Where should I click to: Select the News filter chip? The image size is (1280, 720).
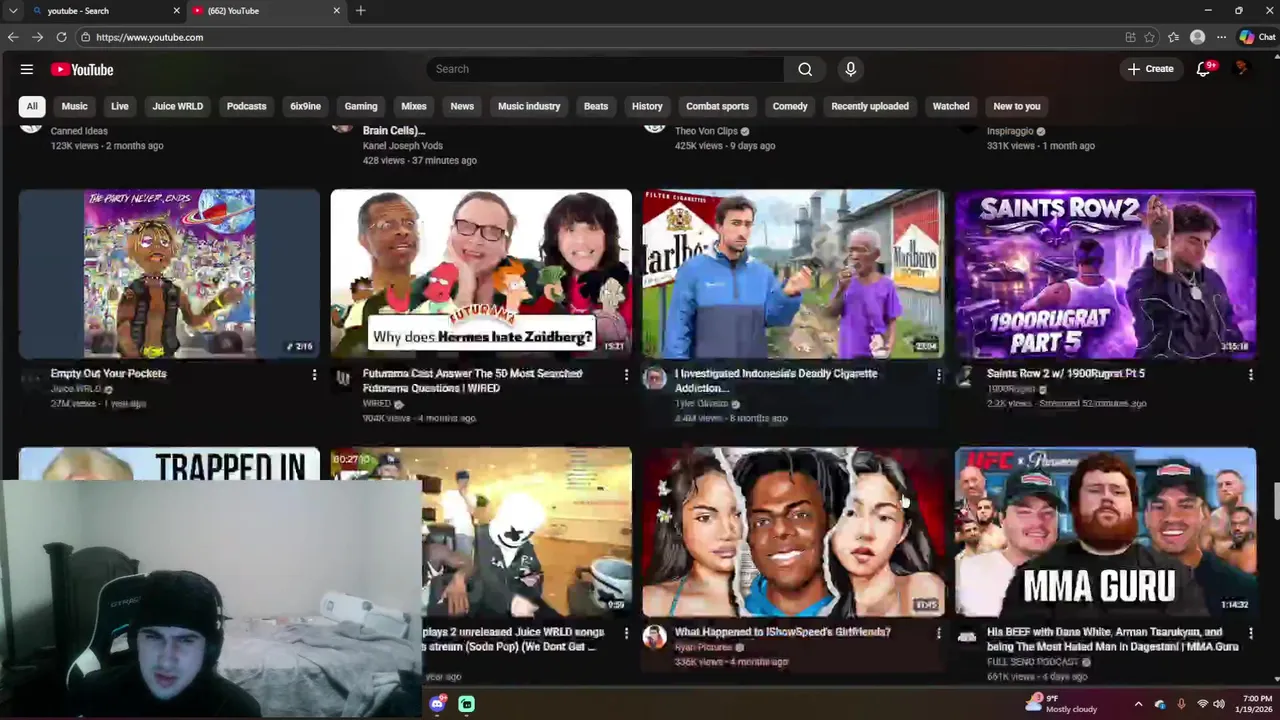462,106
